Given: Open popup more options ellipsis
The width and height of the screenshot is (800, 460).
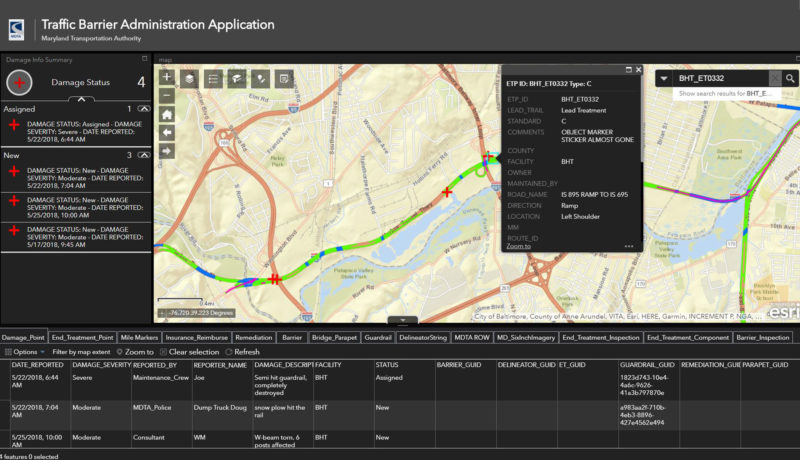Looking at the screenshot, I should pos(629,246).
